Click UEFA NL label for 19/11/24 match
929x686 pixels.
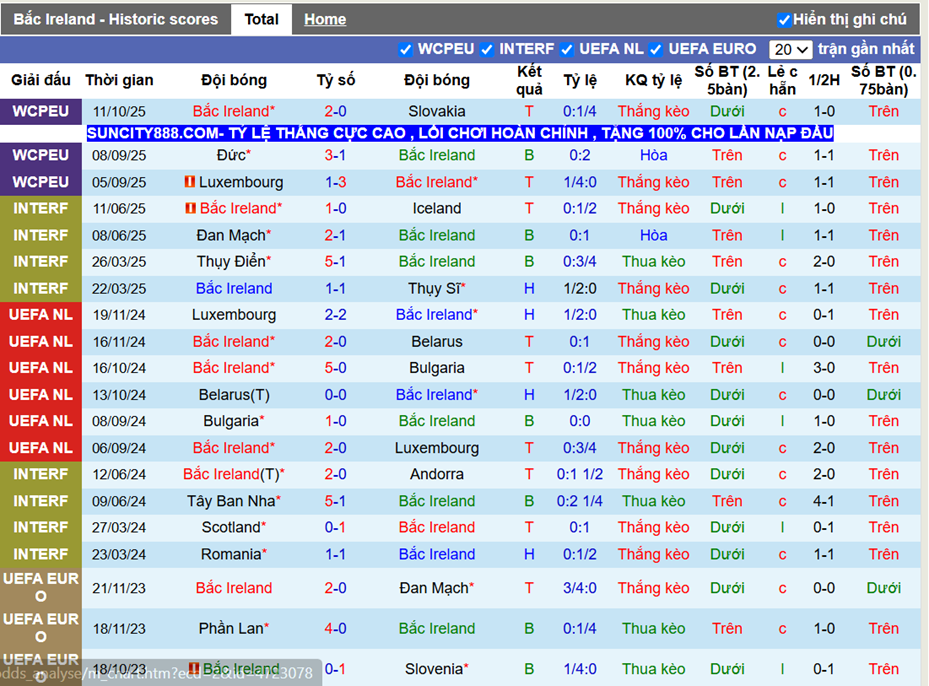click(41, 315)
